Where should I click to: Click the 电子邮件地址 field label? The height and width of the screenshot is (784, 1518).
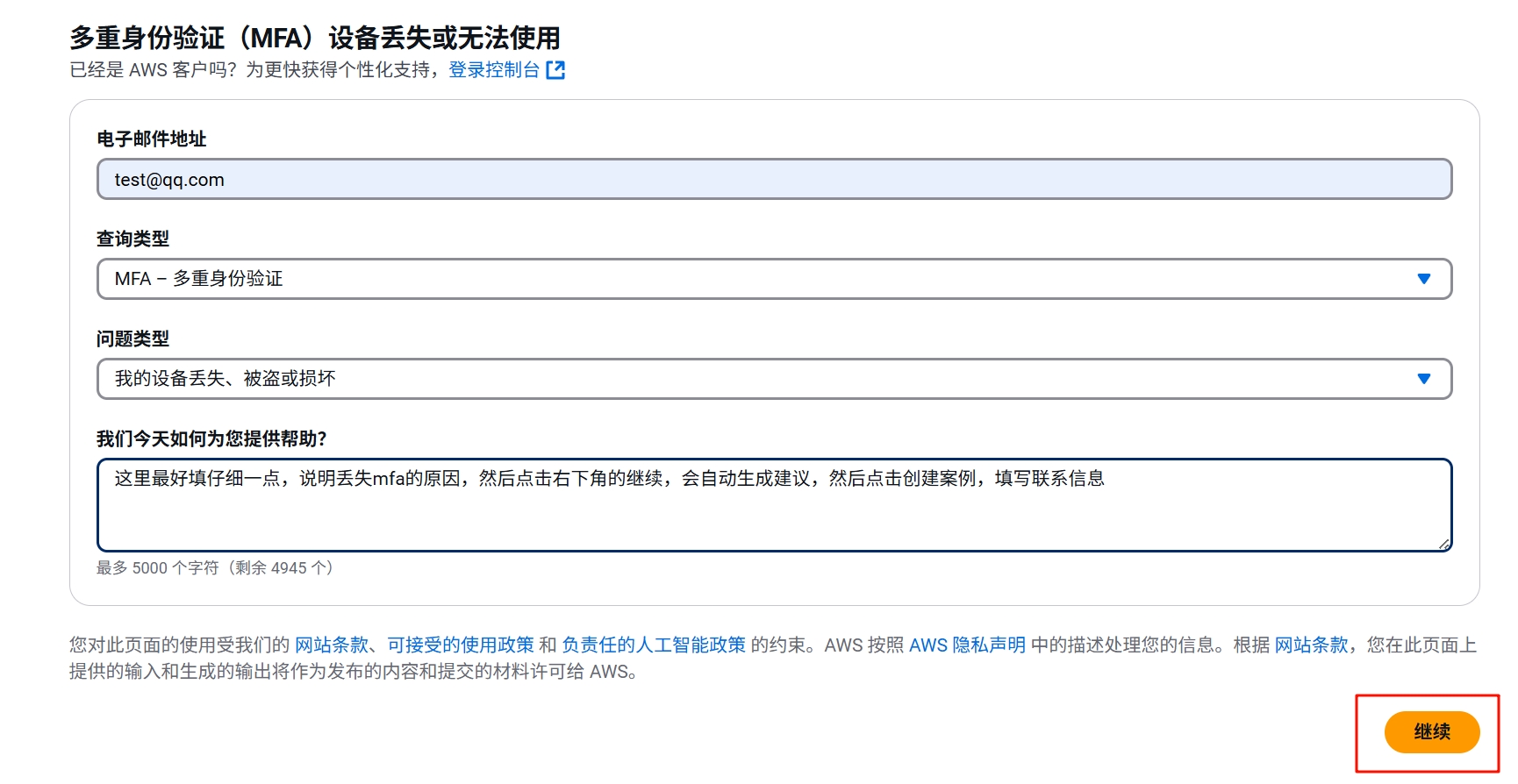[152, 139]
